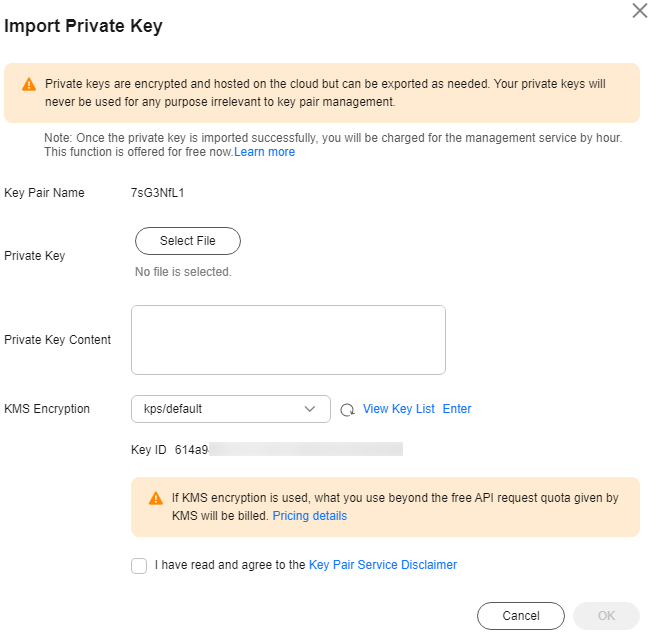Click the KMS Encryption field label

point(47,408)
